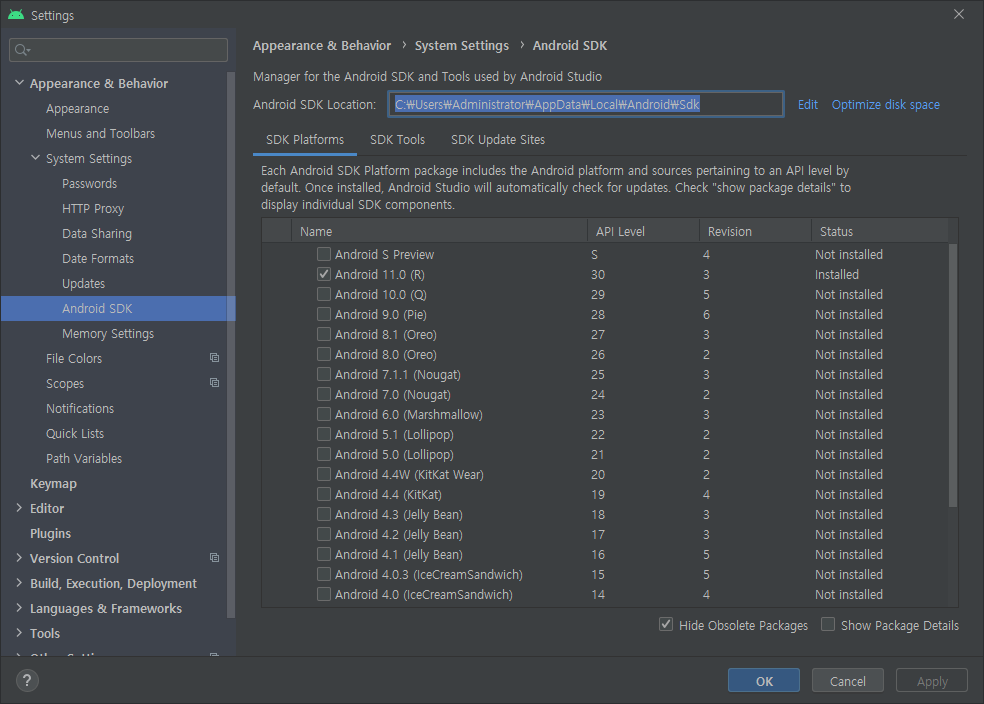This screenshot has width=984, height=704.
Task: Click the Android SDK Location path field
Action: (586, 104)
